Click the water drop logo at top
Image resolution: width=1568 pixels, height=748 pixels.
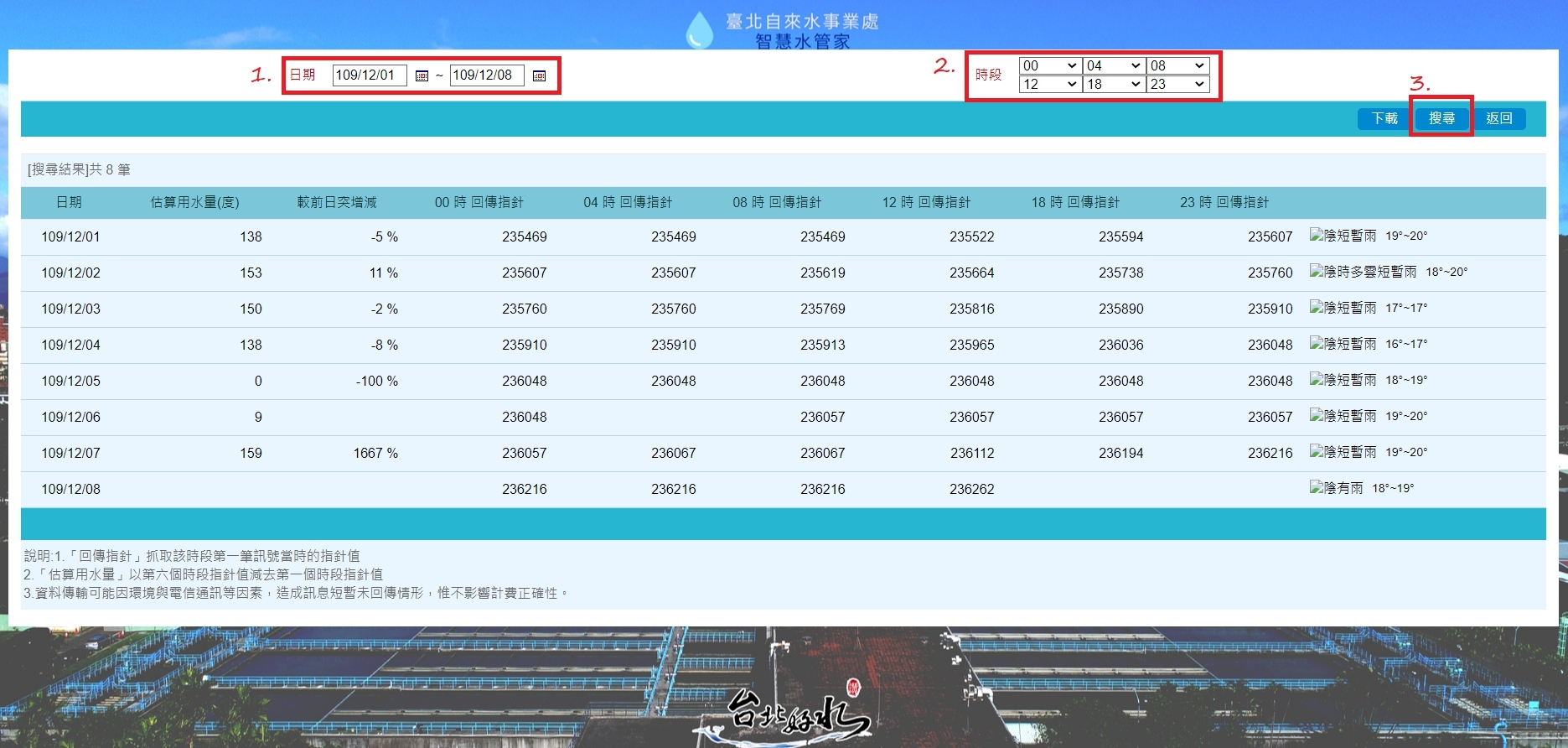(699, 30)
